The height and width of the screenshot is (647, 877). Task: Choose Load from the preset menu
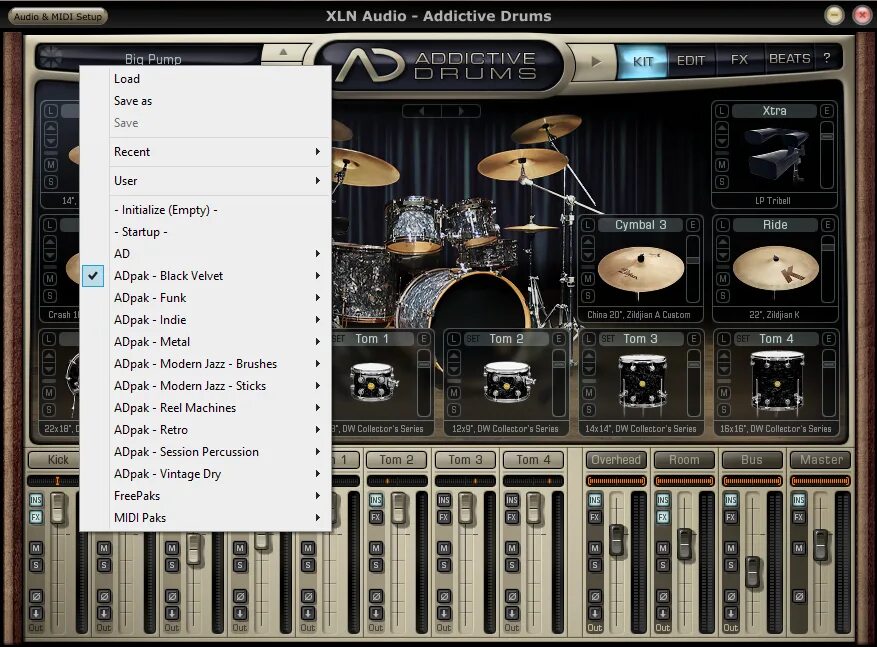(x=218, y=79)
